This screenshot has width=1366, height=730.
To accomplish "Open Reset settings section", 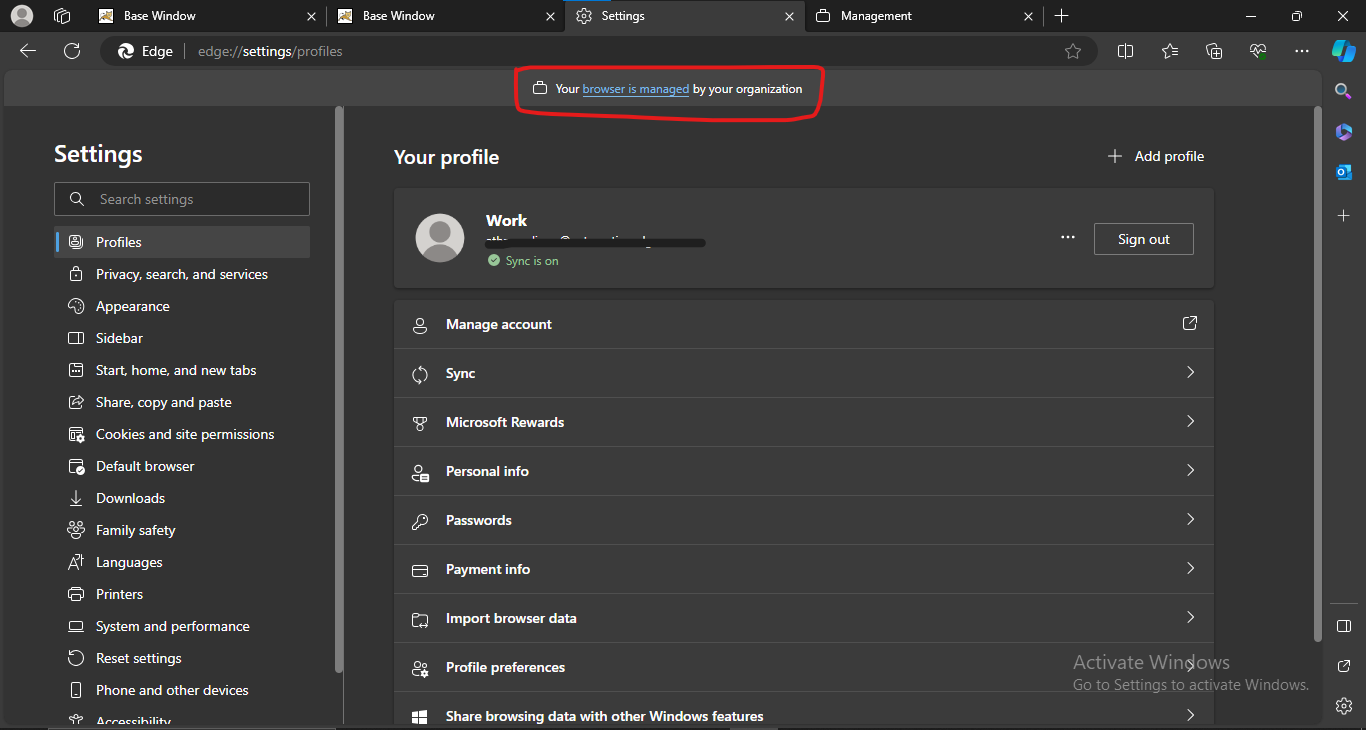I will tap(182, 658).
